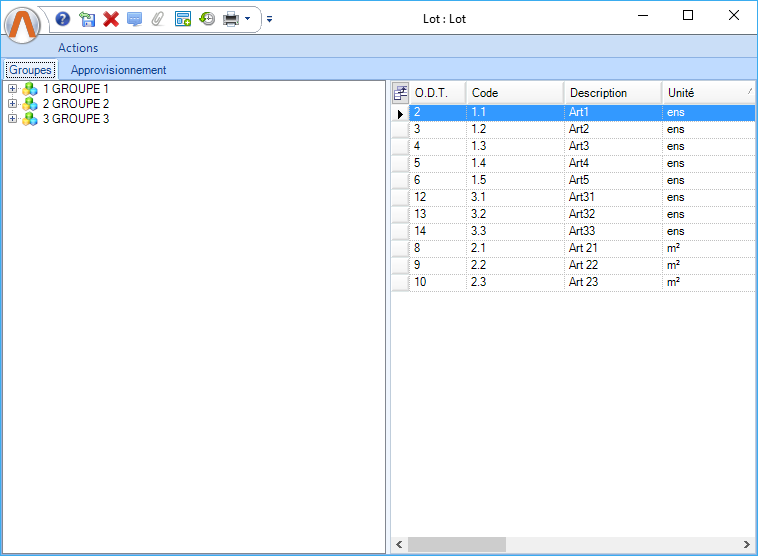758x556 pixels.
Task: Open the Actions menu
Action: (78, 48)
